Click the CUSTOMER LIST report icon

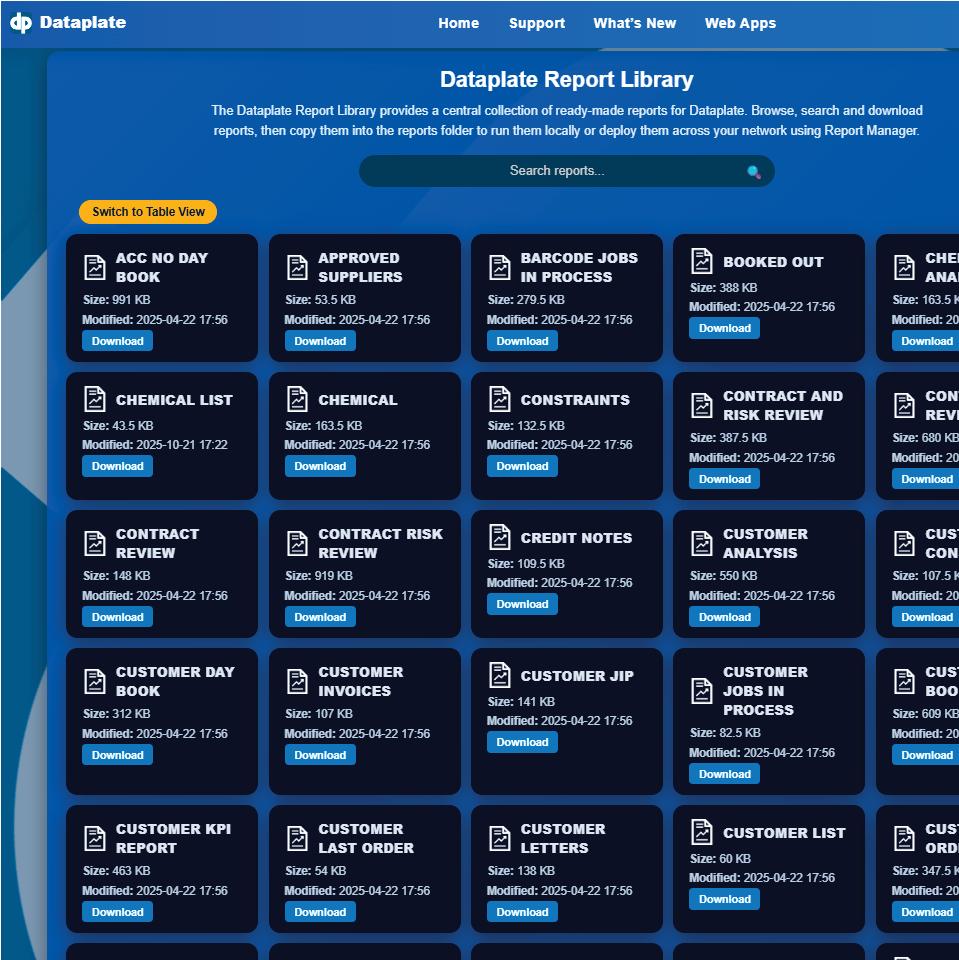(x=702, y=832)
